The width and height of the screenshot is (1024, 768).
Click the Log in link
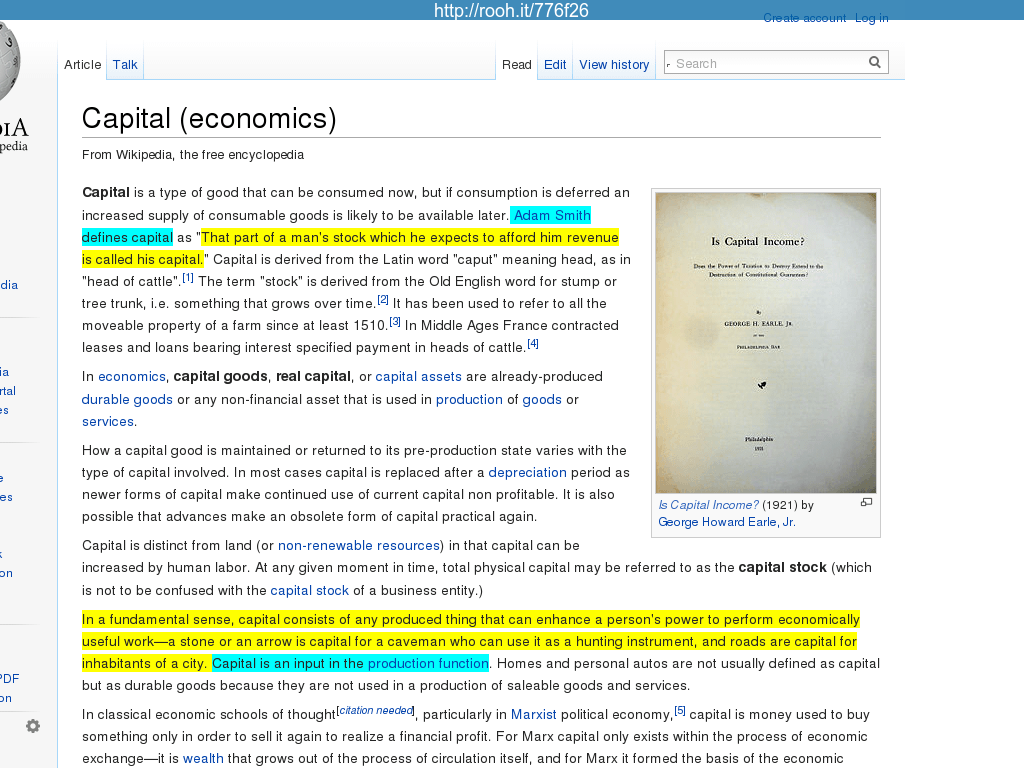pyautogui.click(x=871, y=18)
